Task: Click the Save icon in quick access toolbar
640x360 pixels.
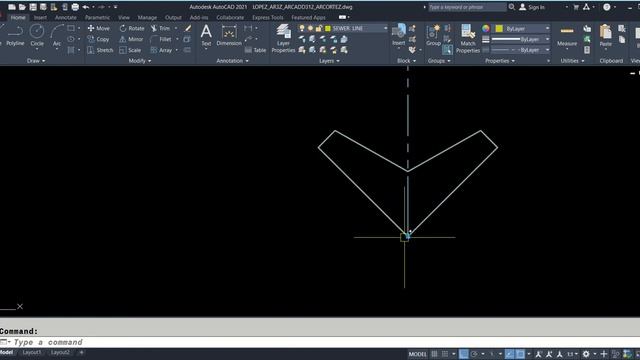Action: pyautogui.click(x=33, y=7)
